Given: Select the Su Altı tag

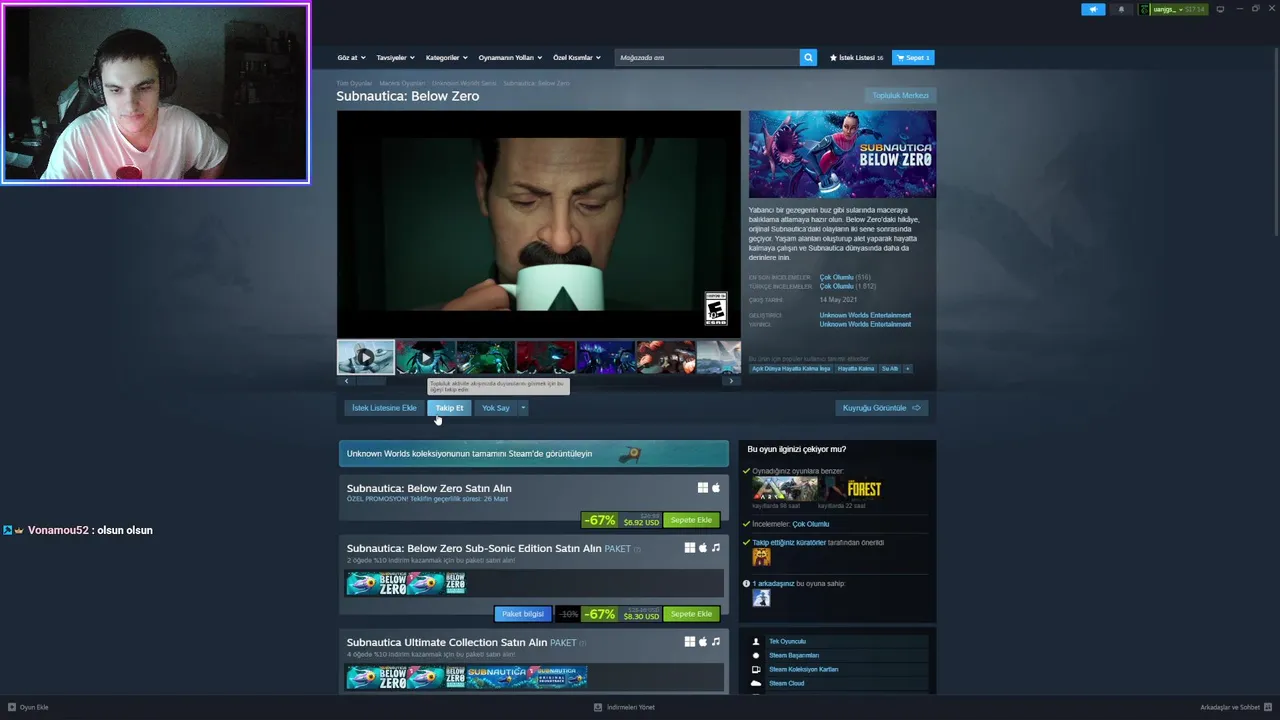Looking at the screenshot, I should click(x=890, y=369).
